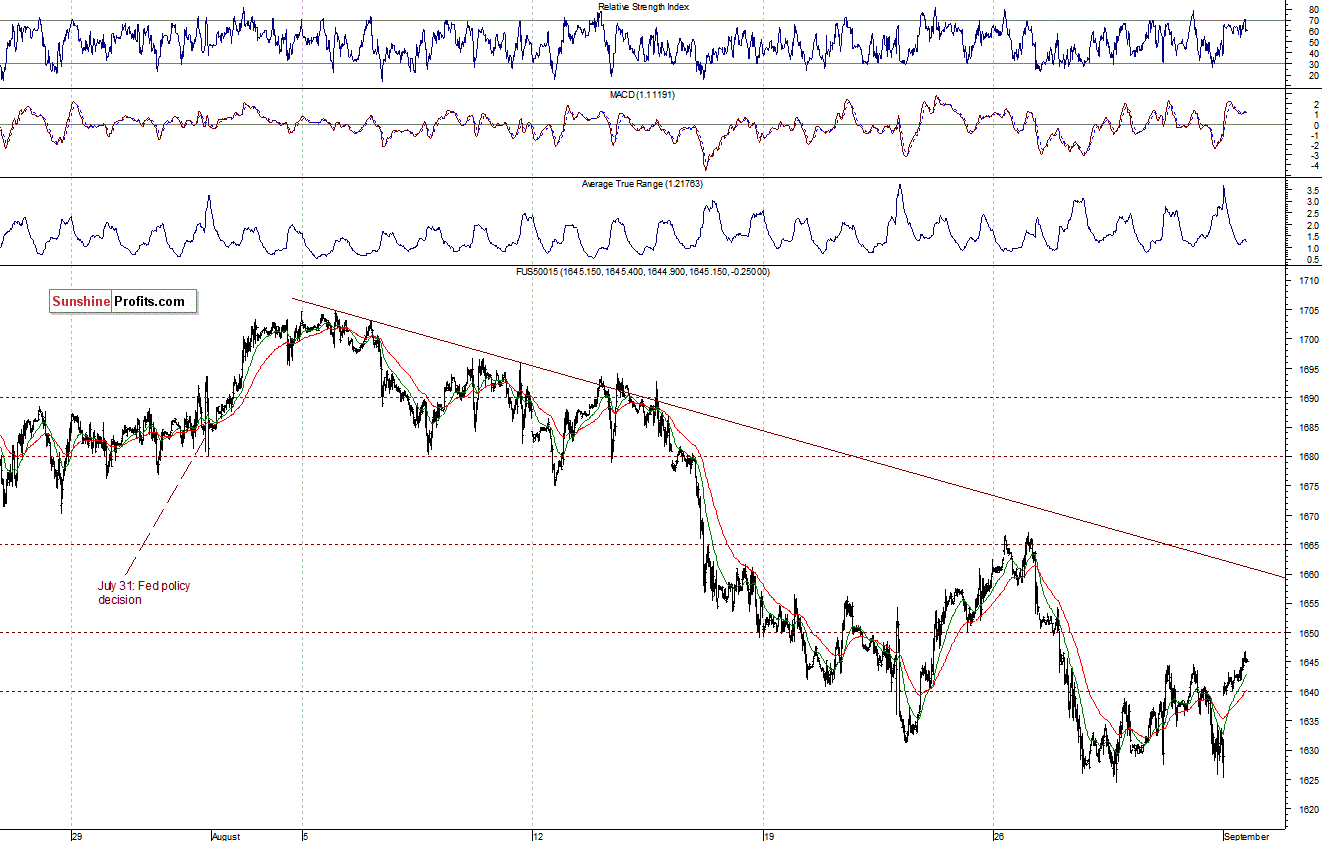Click the "July 31: Fed policy decision" annotation
The image size is (1322, 841).
(x=144, y=593)
